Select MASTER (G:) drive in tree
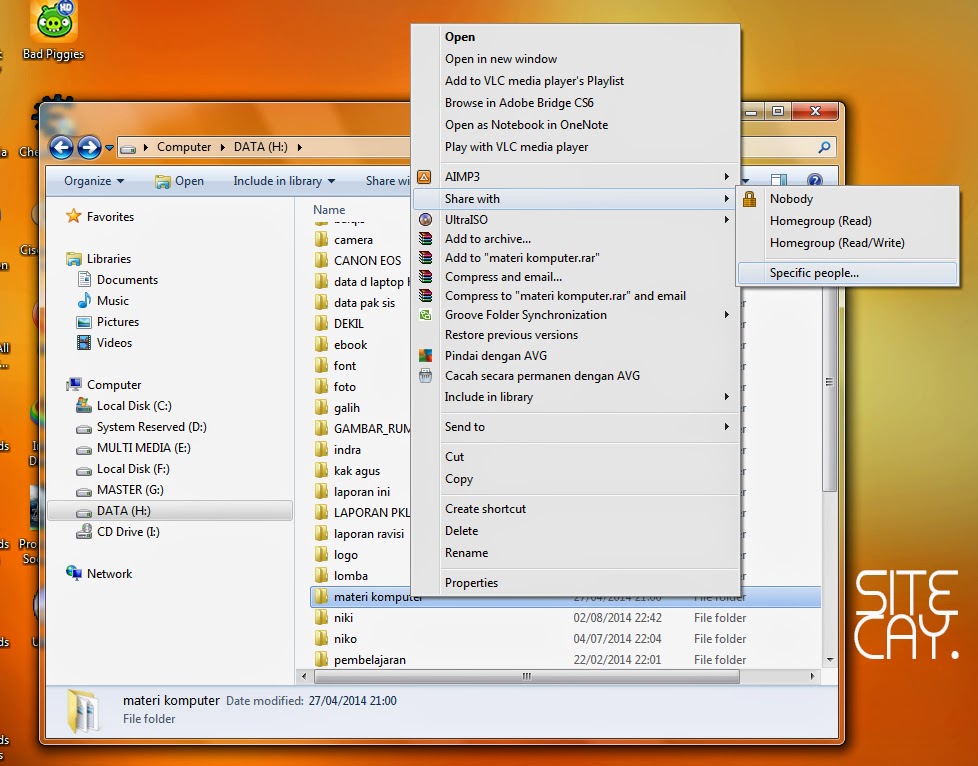 (x=130, y=490)
